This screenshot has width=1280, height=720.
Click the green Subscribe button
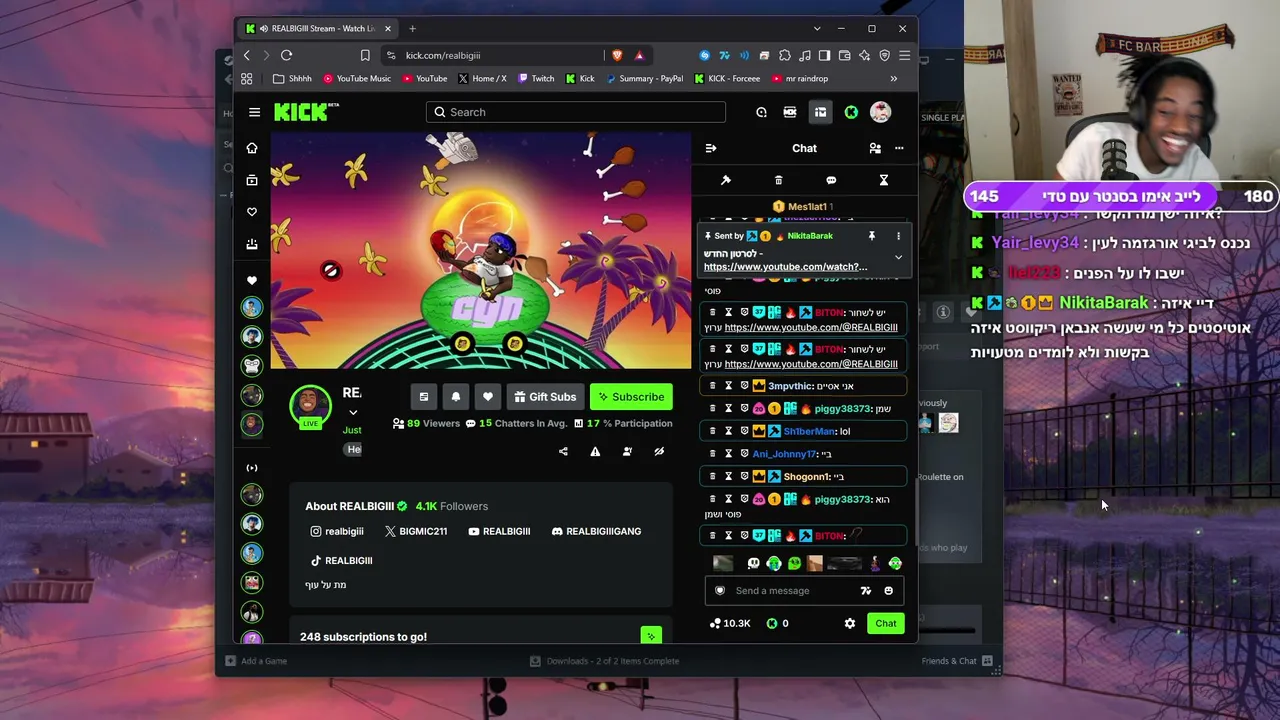coord(631,397)
